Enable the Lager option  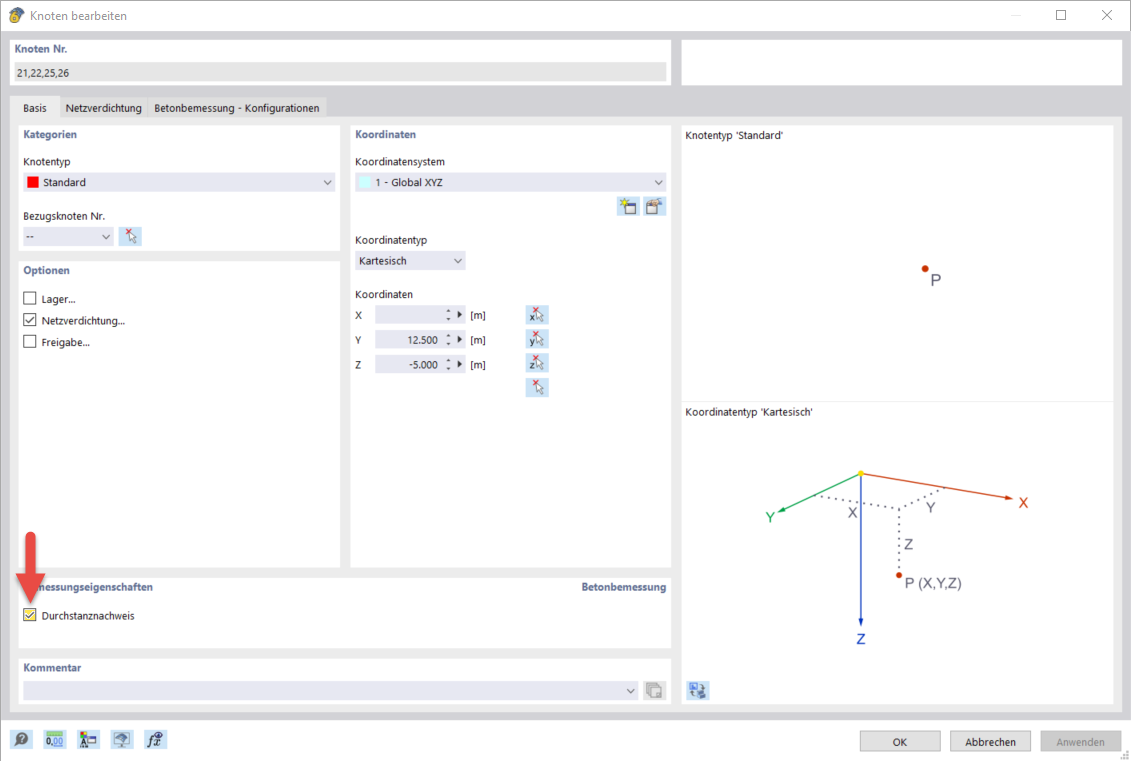(29, 298)
